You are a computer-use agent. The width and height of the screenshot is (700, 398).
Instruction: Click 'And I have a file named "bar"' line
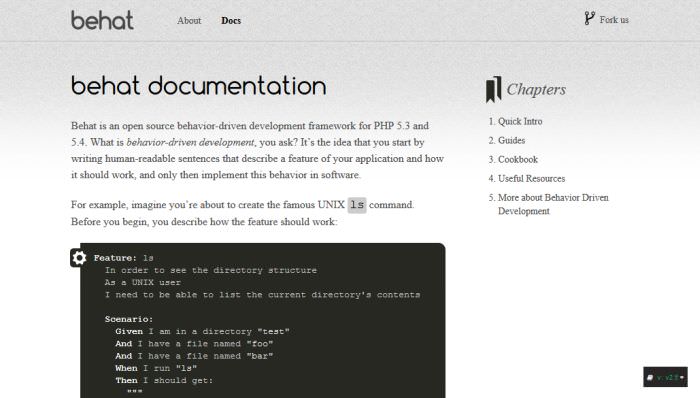(194, 356)
